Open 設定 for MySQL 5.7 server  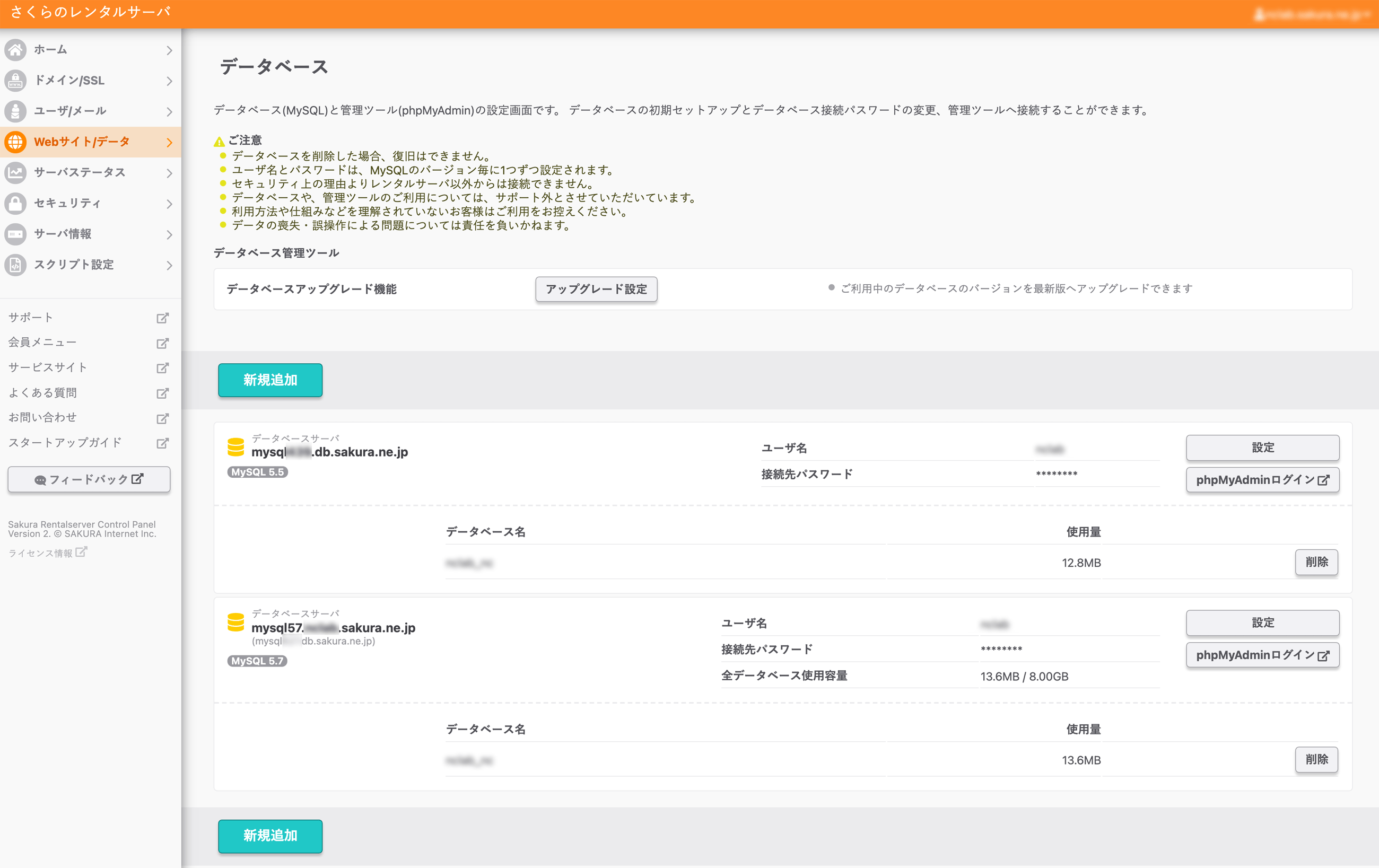coord(1262,623)
